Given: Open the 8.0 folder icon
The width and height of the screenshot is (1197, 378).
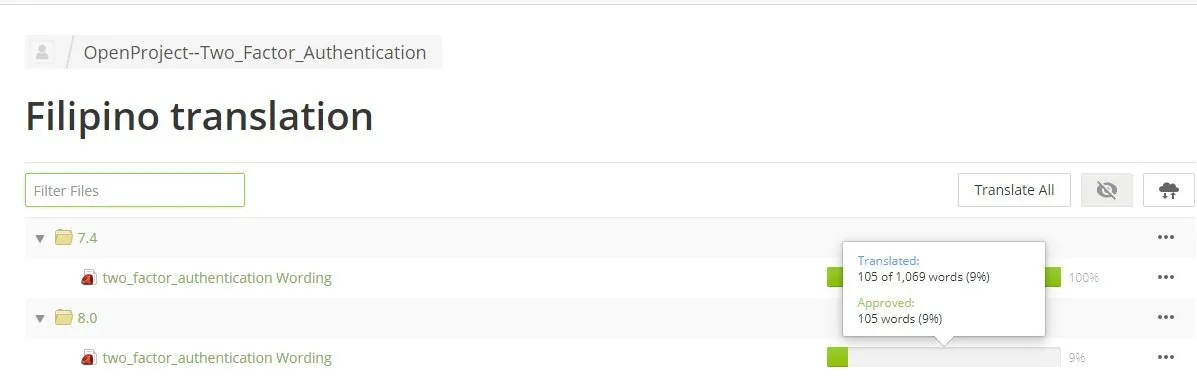Looking at the screenshot, I should pyautogui.click(x=63, y=318).
